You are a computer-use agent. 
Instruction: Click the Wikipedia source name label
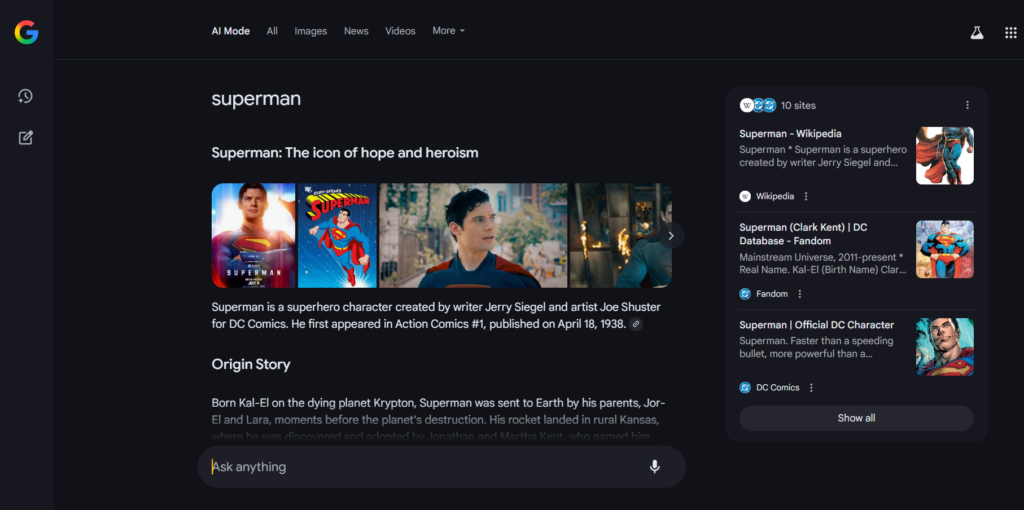pos(775,196)
